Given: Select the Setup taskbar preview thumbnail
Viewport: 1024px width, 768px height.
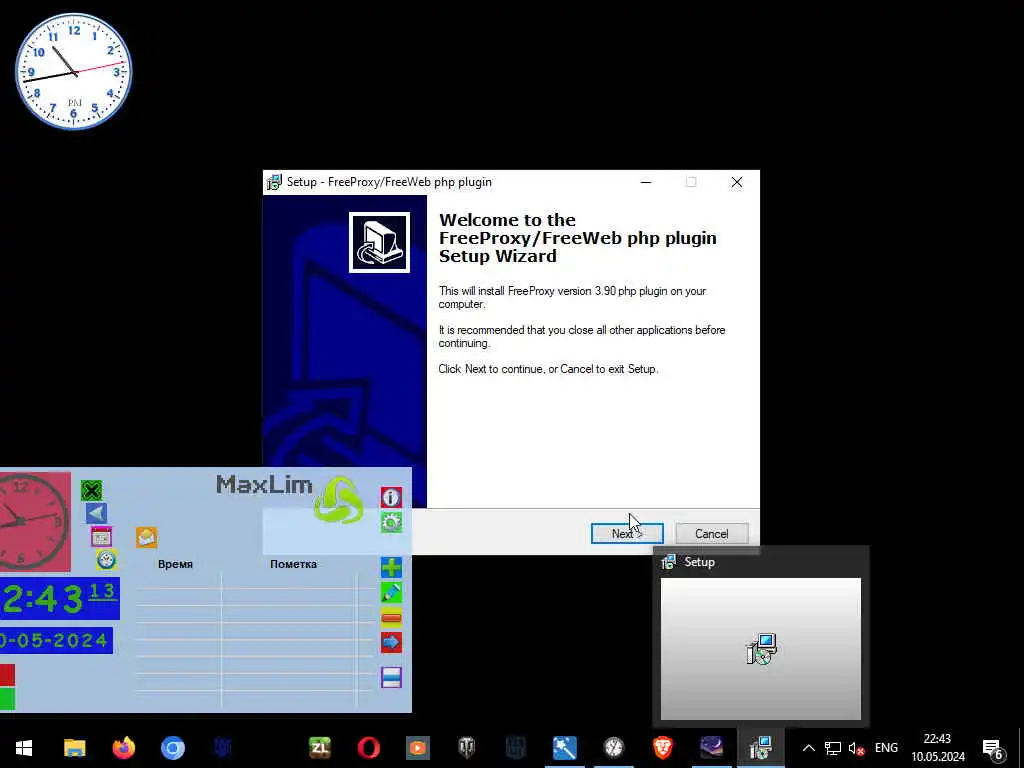Looking at the screenshot, I should pos(761,648).
